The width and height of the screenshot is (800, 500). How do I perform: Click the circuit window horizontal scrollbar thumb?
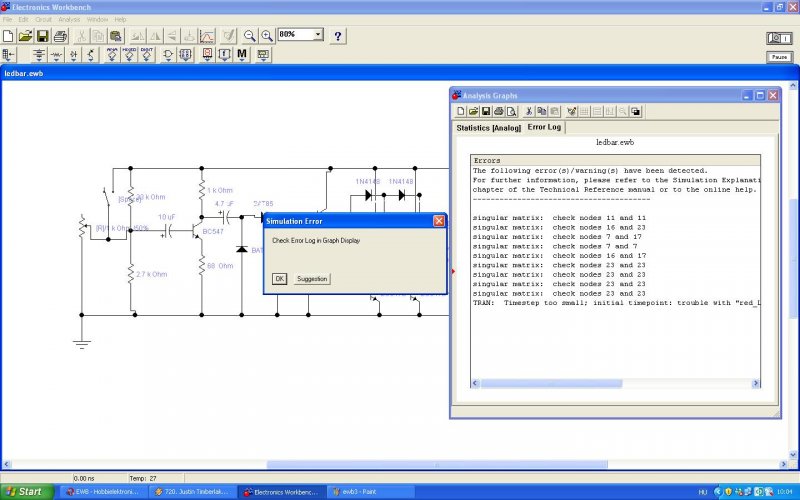pos(437,464)
